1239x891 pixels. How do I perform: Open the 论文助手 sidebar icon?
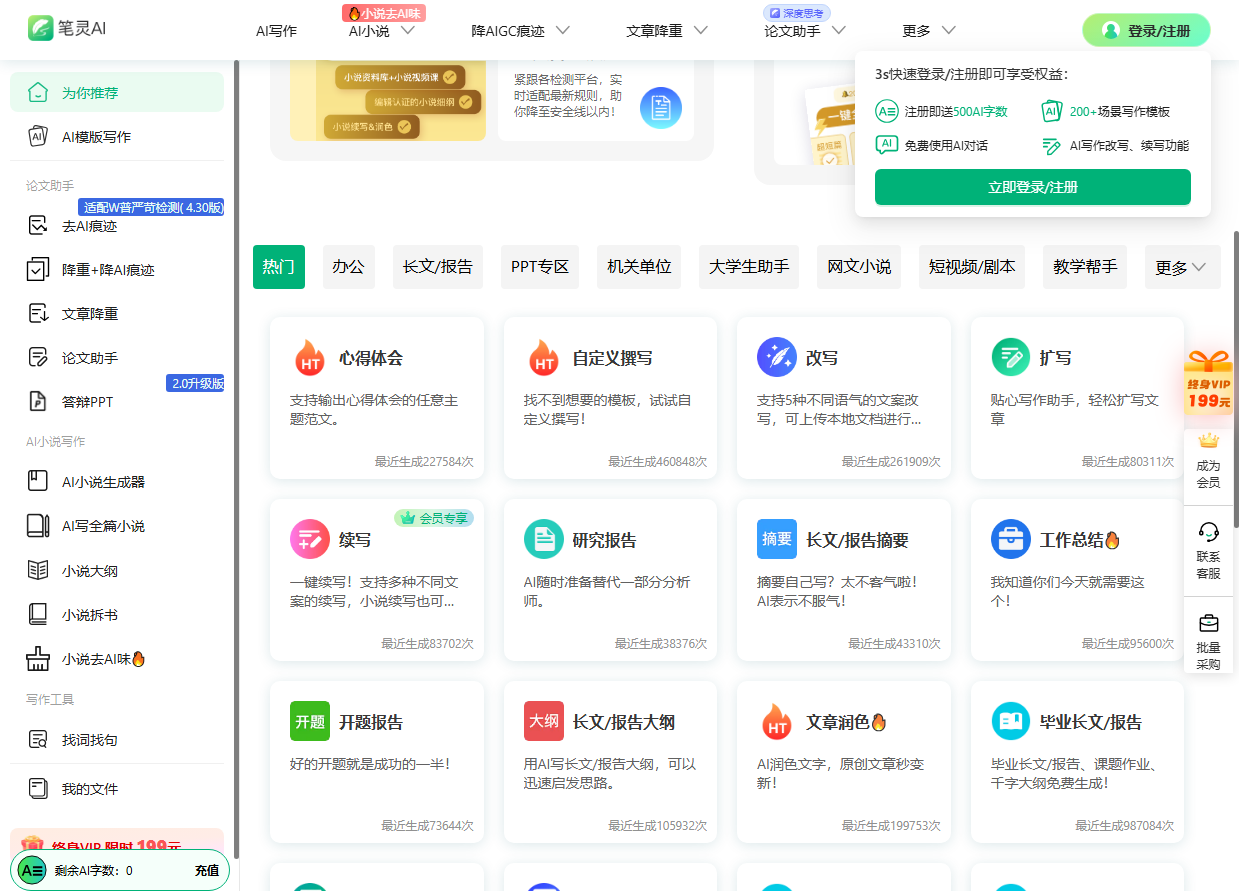[x=38, y=358]
